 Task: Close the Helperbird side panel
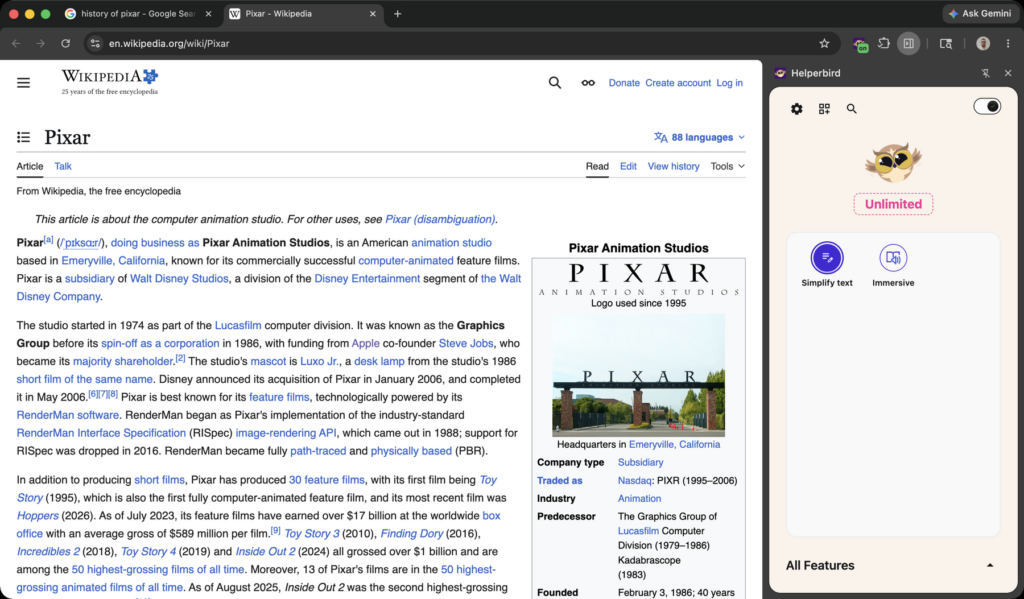click(1008, 73)
